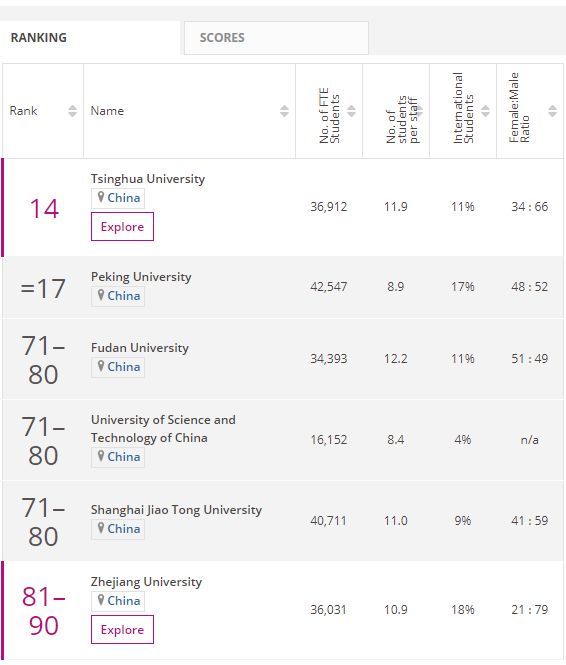This screenshot has width=566, height=665.
Task: Click China tag under Shanghai Jiao Tong
Action: [118, 529]
